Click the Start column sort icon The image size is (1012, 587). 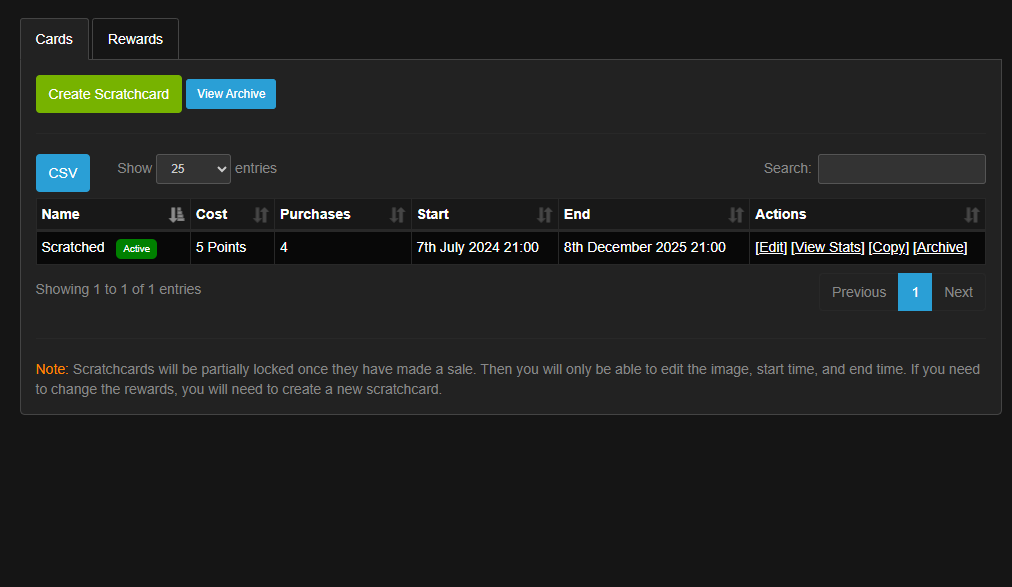(544, 214)
